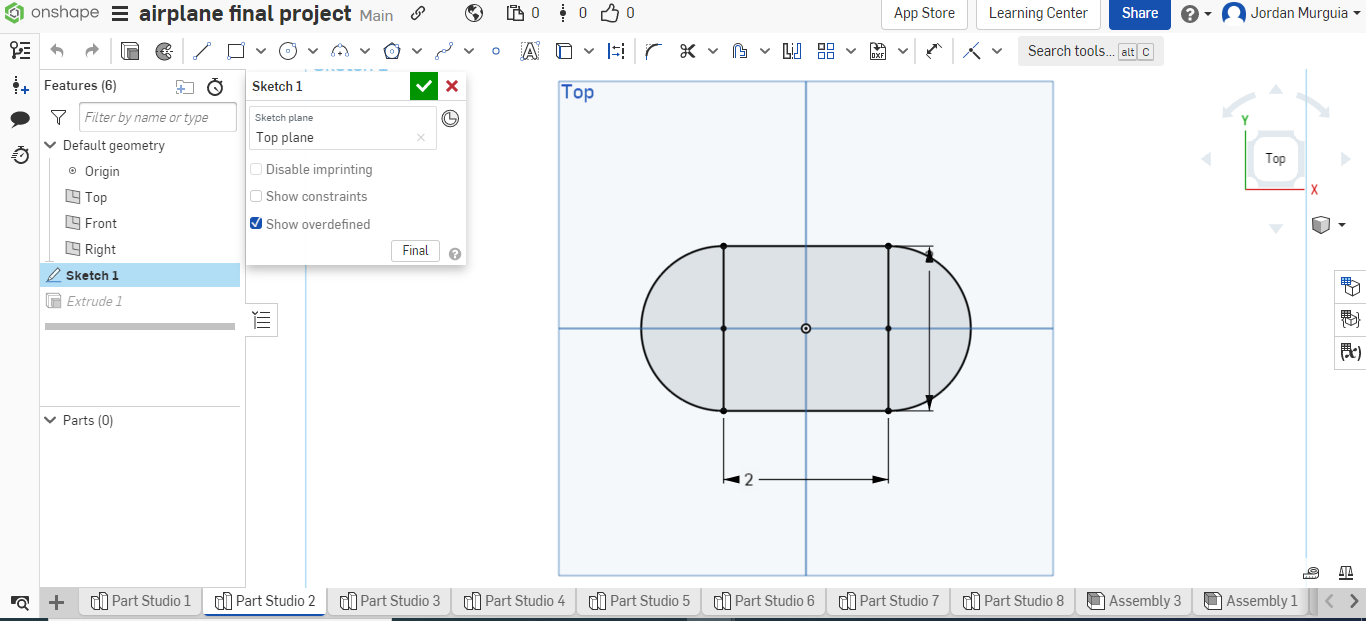
Task: Switch to the Part Studio 5 tab
Action: coord(639,601)
